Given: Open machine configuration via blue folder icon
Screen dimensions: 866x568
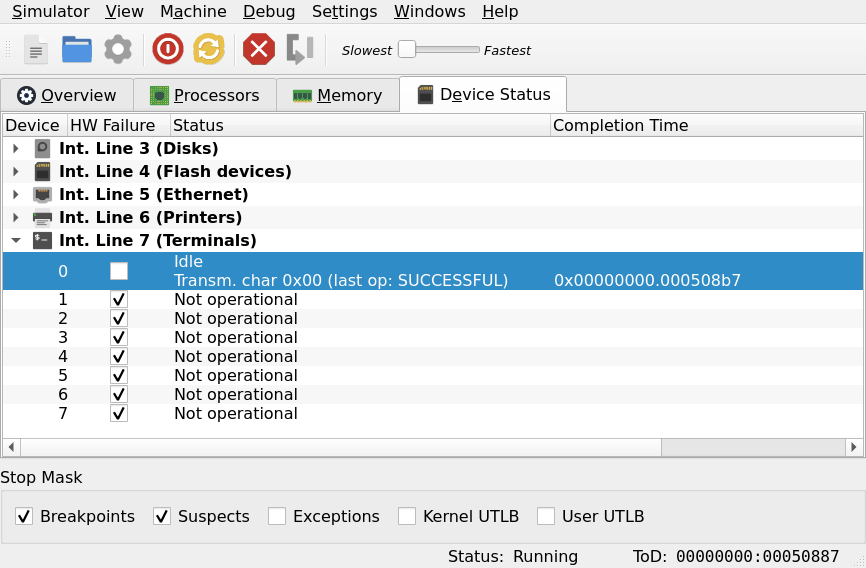Looking at the screenshot, I should (77, 50).
